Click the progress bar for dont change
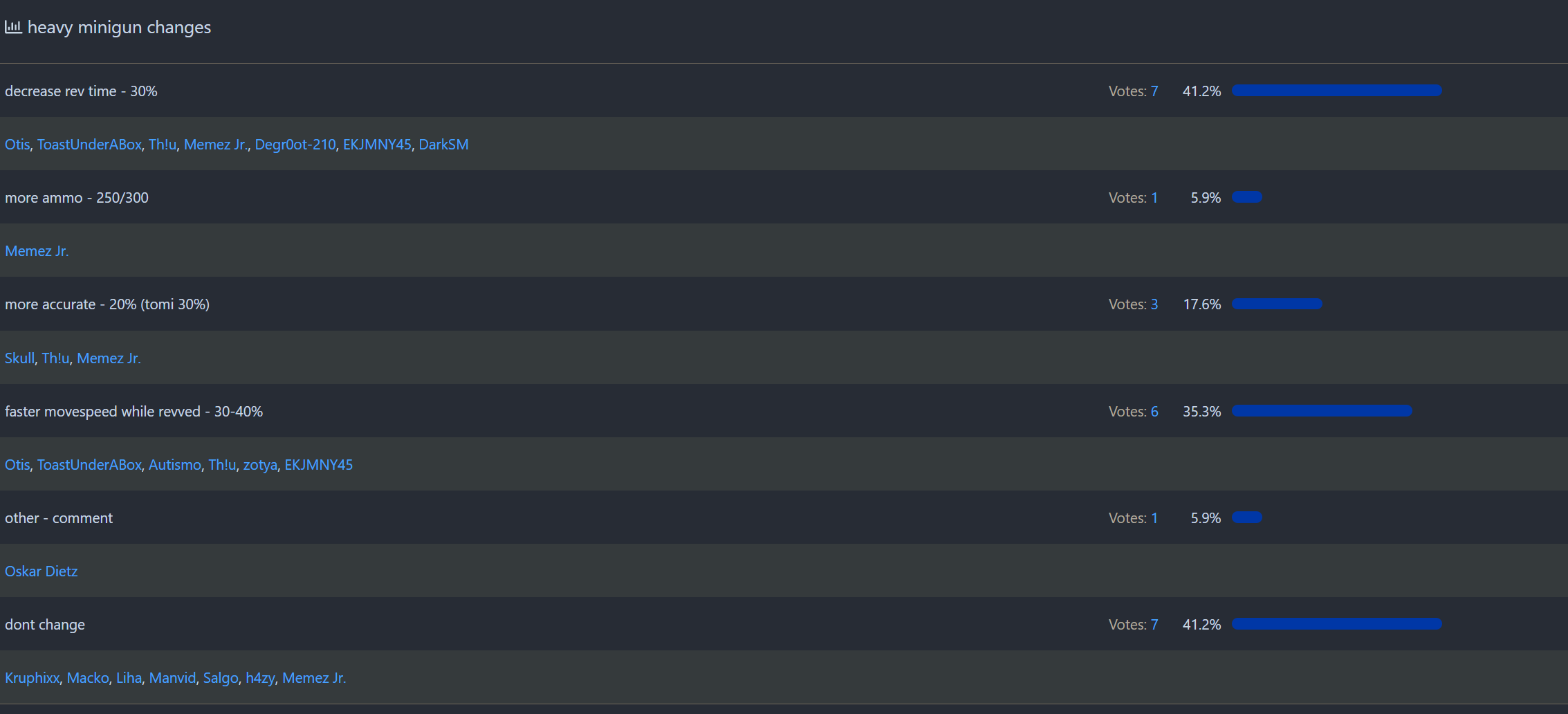This screenshot has height=714, width=1568. click(1336, 624)
